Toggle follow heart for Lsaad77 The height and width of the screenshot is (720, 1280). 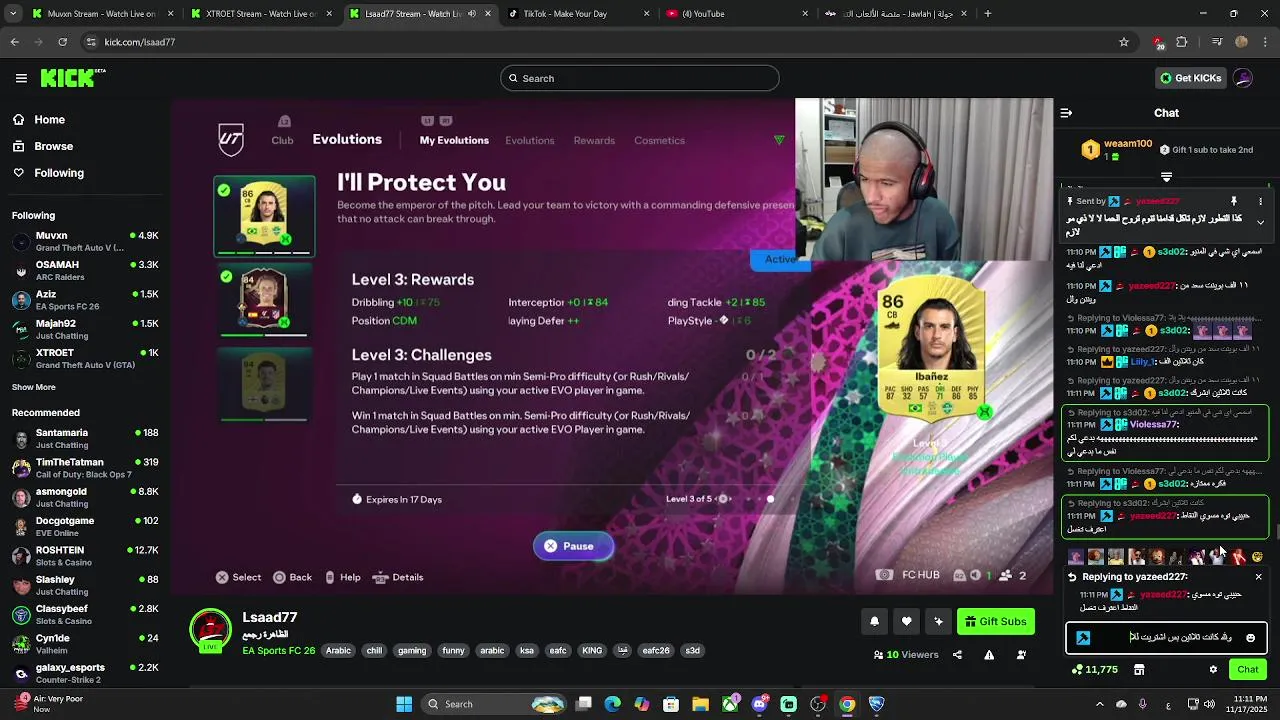coord(906,621)
